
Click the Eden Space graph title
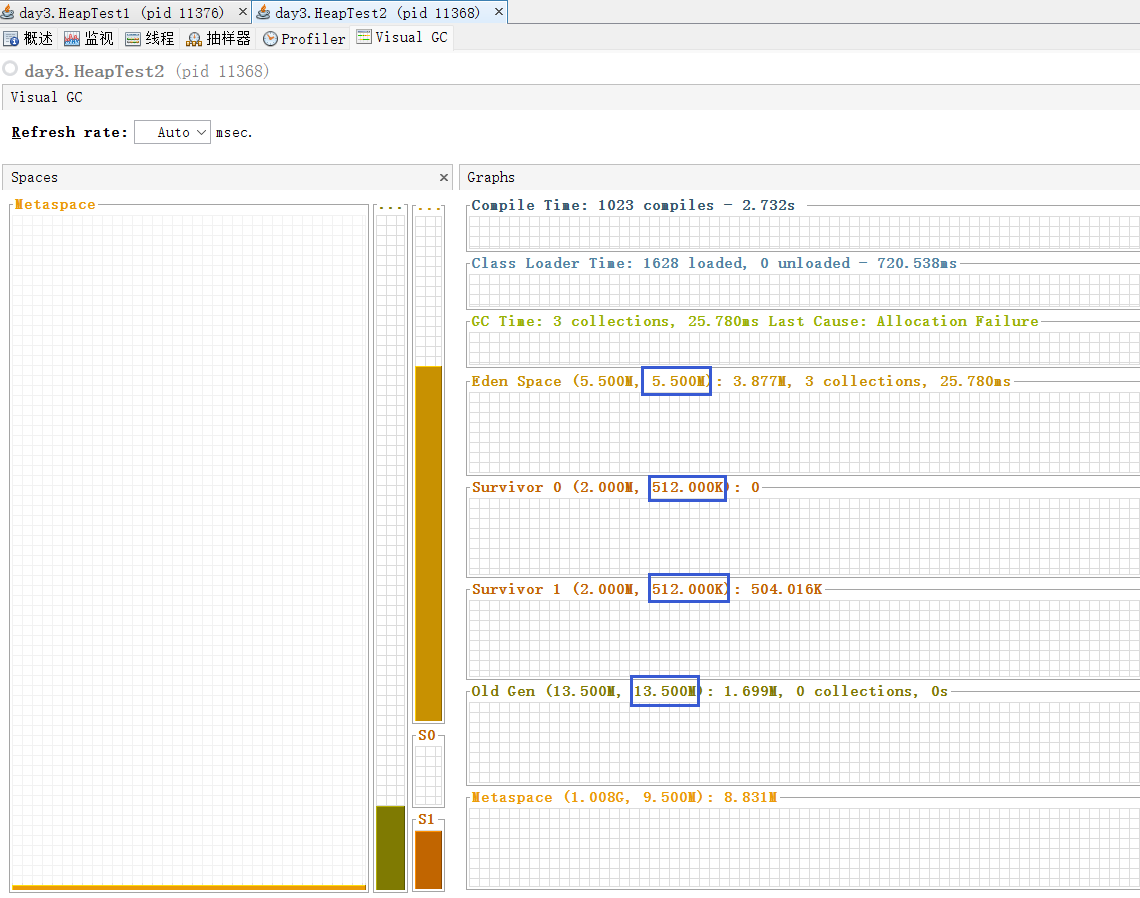click(x=741, y=382)
